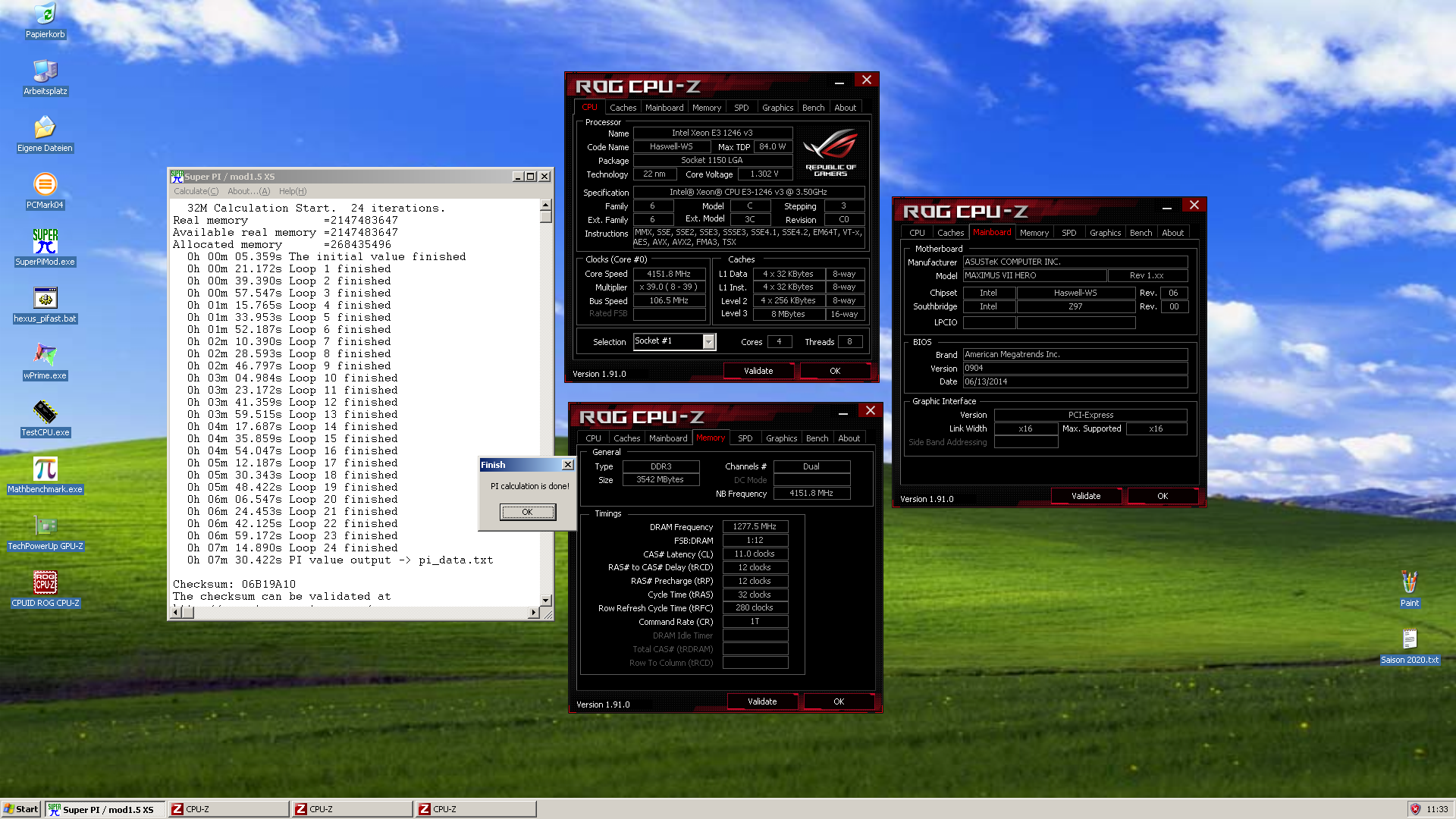Open the Help menu in Super PI
Screen dimensions: 1456x819
coord(293,191)
